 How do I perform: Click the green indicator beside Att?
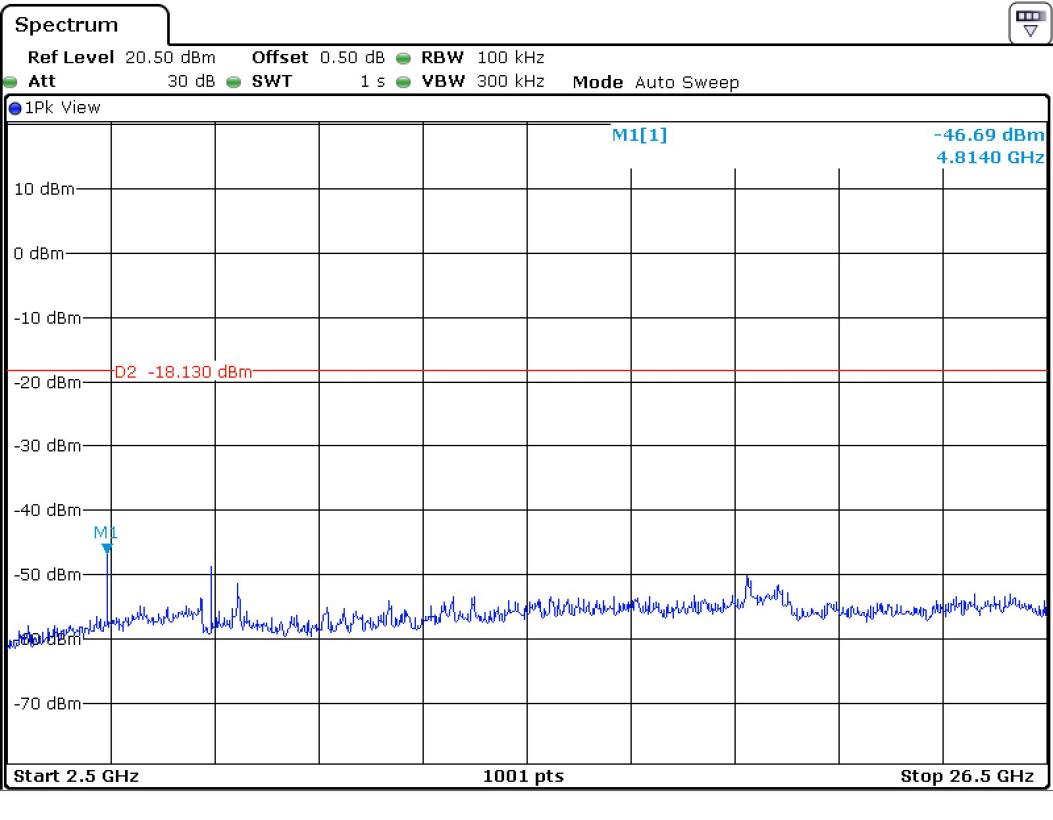pyautogui.click(x=10, y=82)
